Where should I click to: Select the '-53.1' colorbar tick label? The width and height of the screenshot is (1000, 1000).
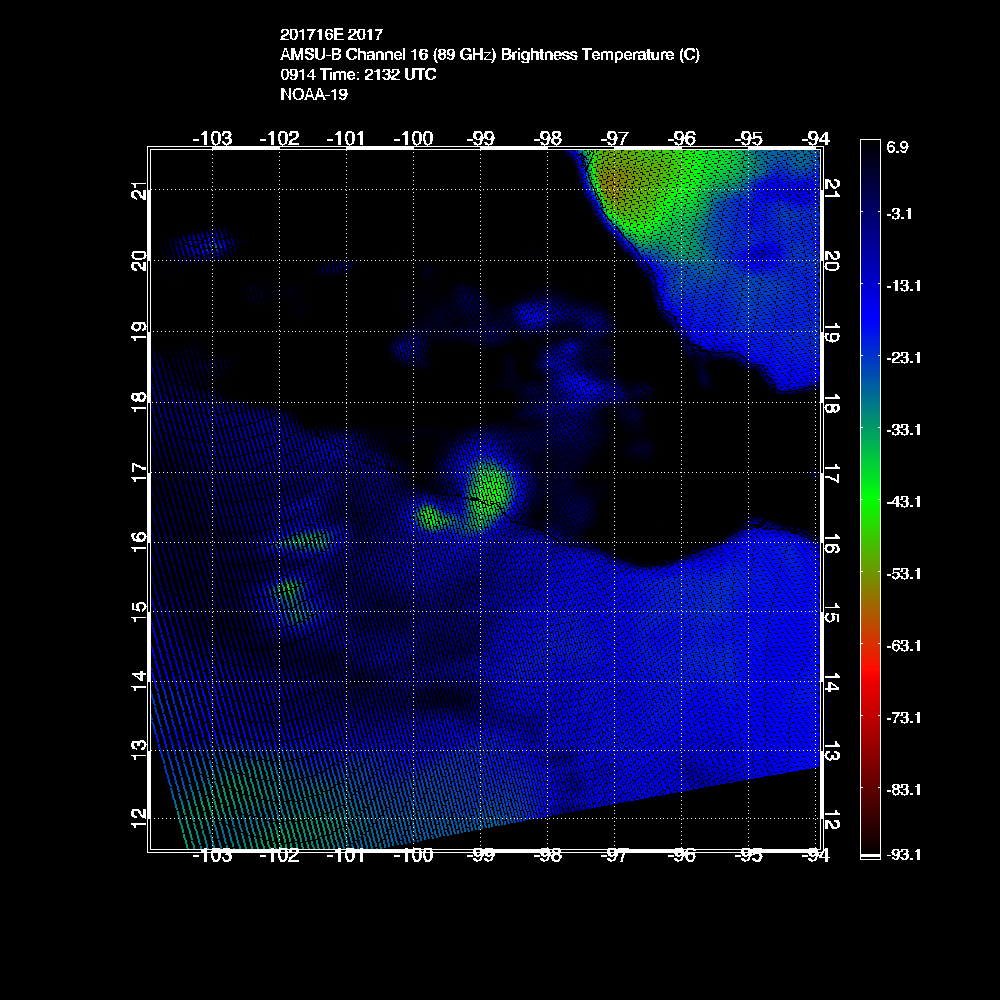pos(903,574)
